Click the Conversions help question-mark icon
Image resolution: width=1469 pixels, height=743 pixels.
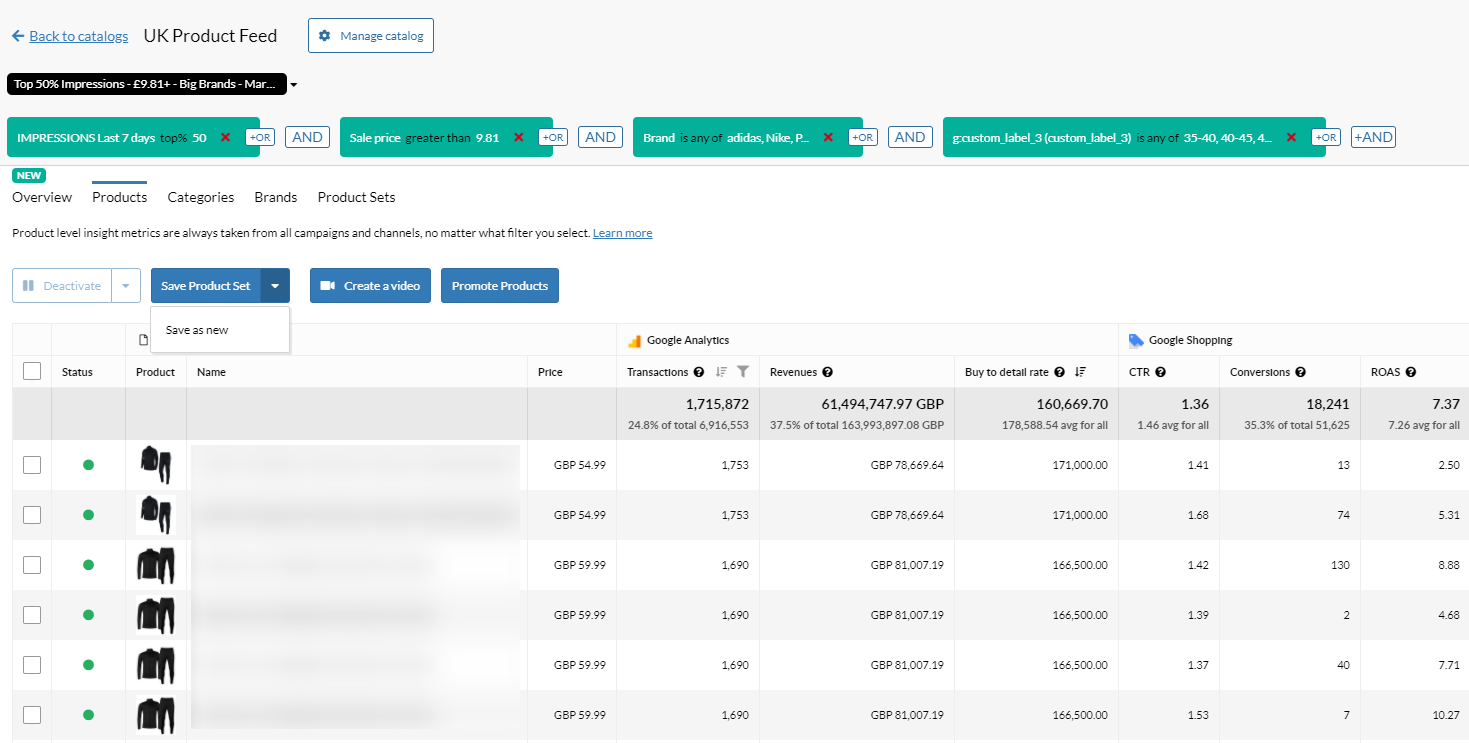tap(1300, 372)
